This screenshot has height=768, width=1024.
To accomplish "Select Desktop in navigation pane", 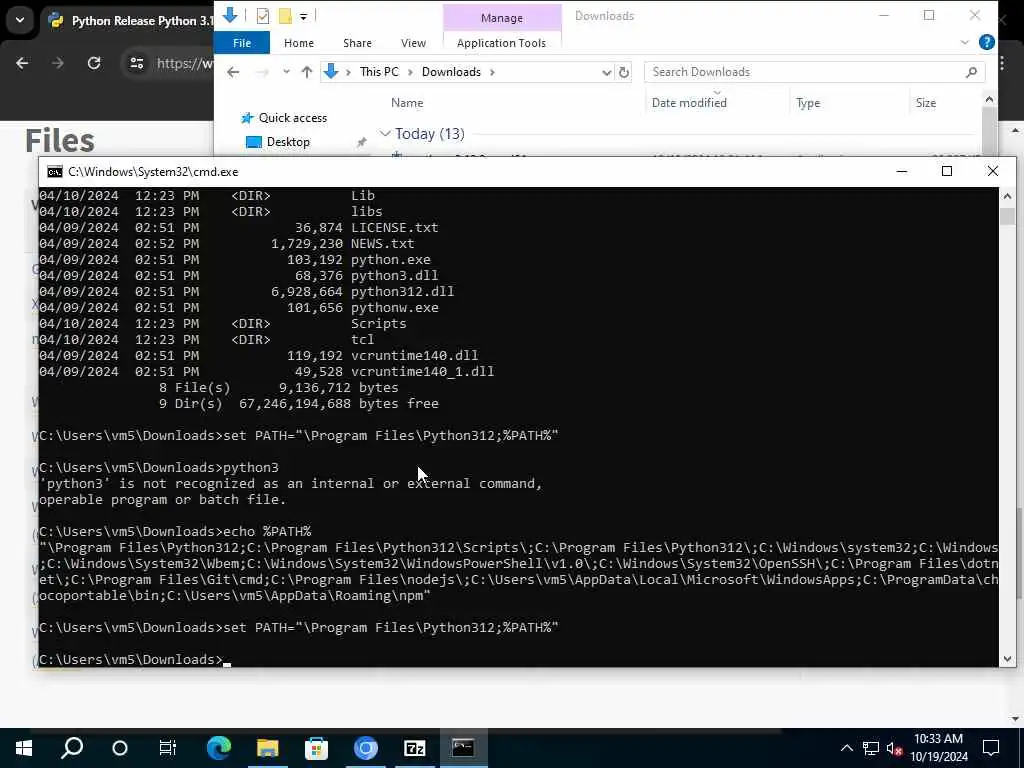I will point(288,142).
